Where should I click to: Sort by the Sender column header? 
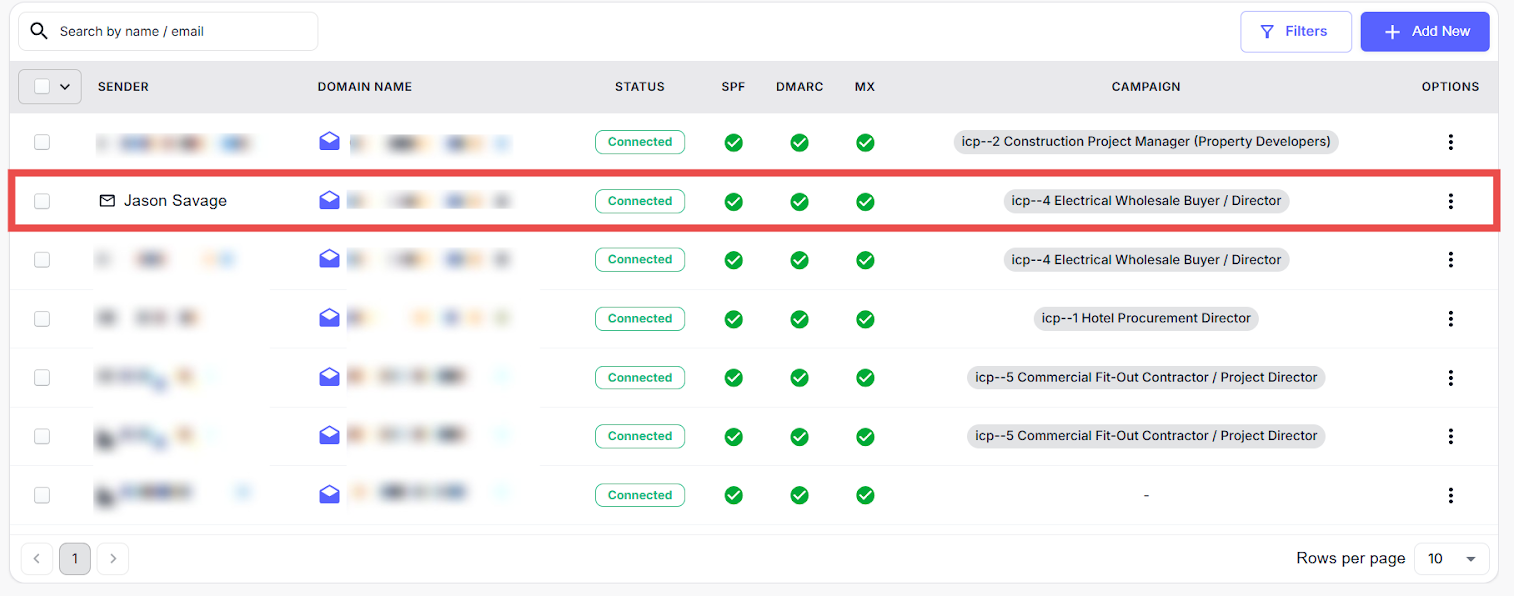[x=123, y=87]
